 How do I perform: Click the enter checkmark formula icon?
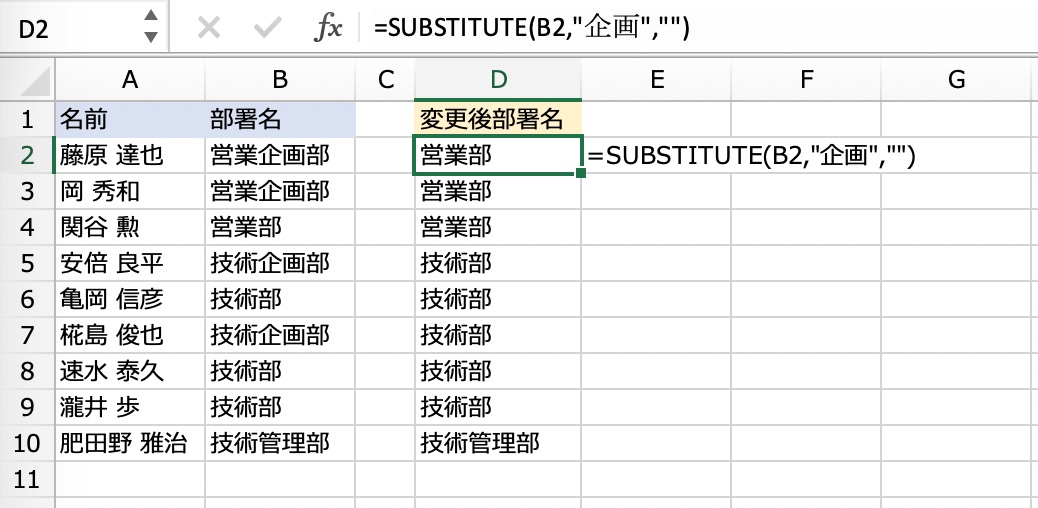(266, 28)
